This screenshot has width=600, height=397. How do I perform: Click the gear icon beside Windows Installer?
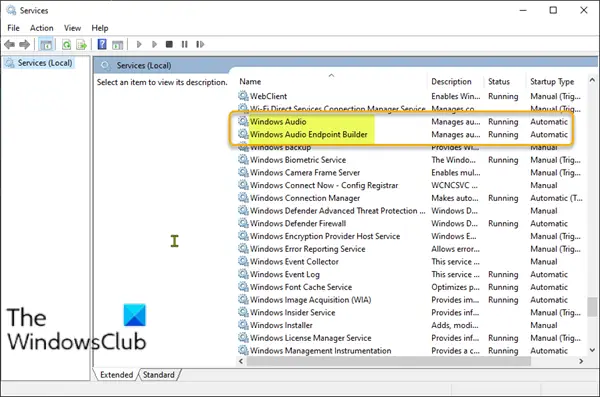tap(243, 324)
